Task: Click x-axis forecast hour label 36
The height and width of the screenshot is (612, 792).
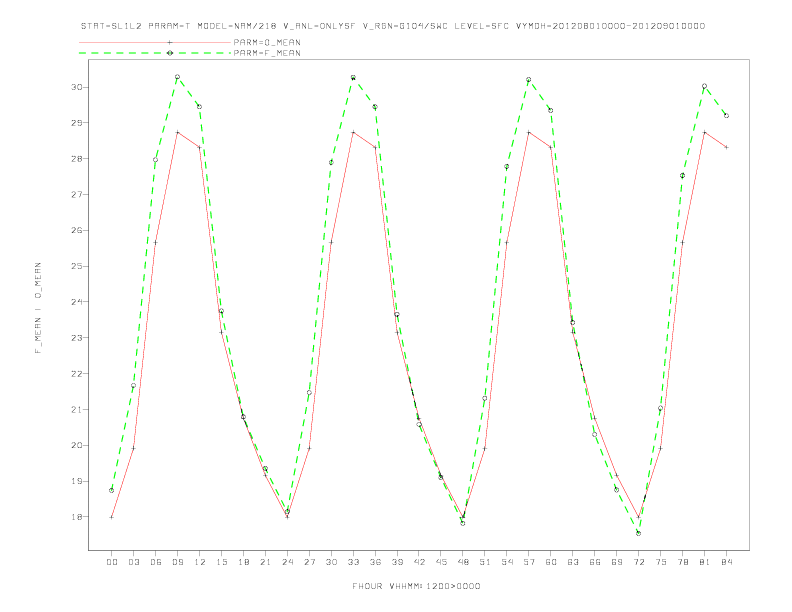Action: tap(375, 562)
